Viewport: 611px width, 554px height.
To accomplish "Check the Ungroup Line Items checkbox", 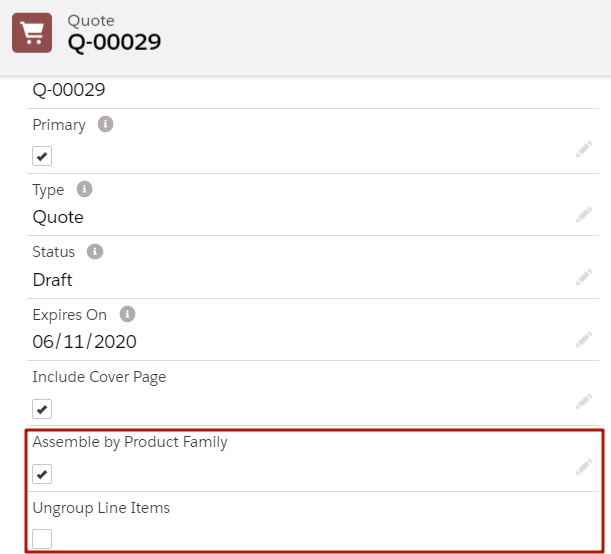I will 42,539.
